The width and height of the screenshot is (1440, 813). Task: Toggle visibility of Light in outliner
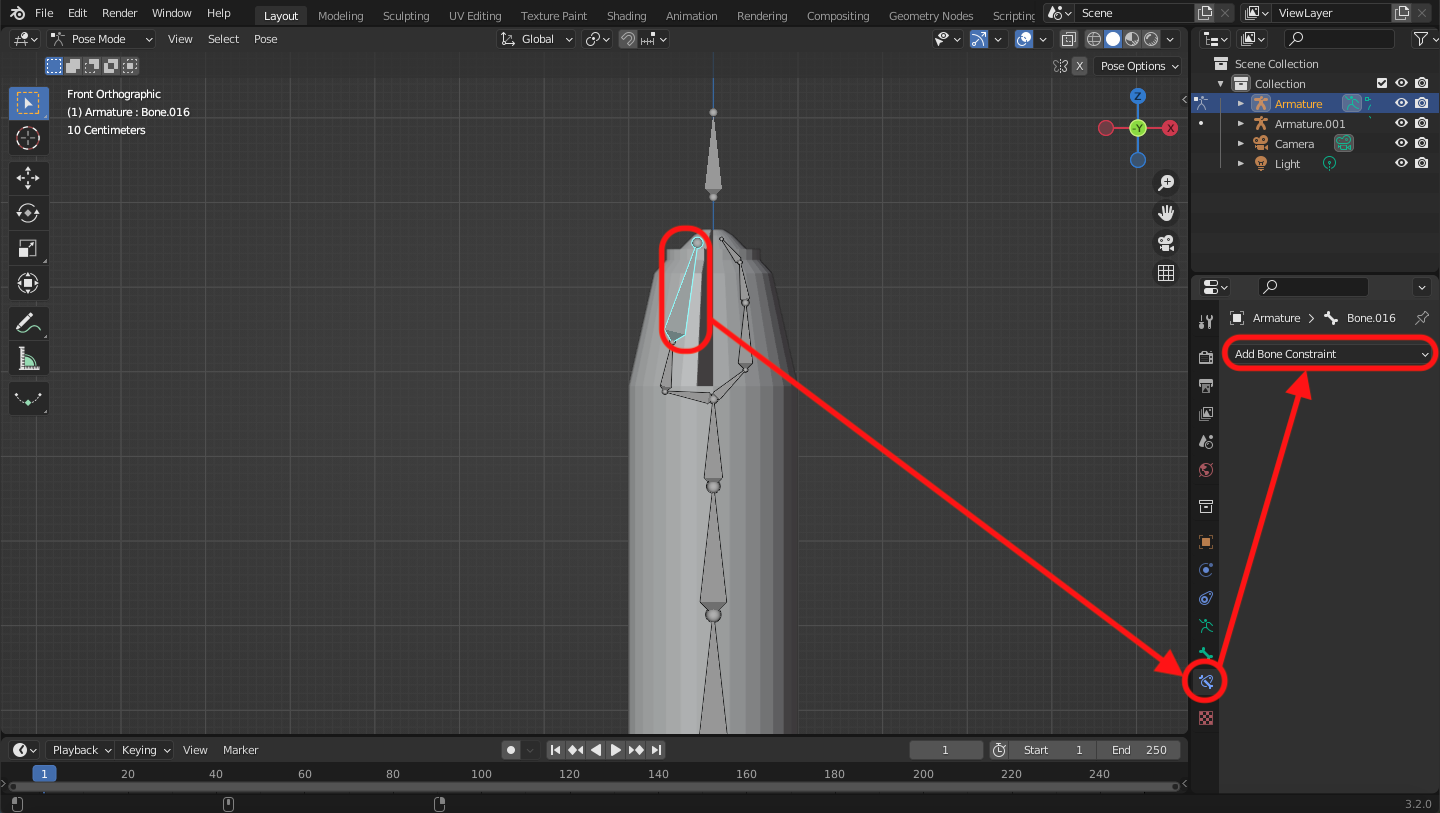[x=1401, y=163]
